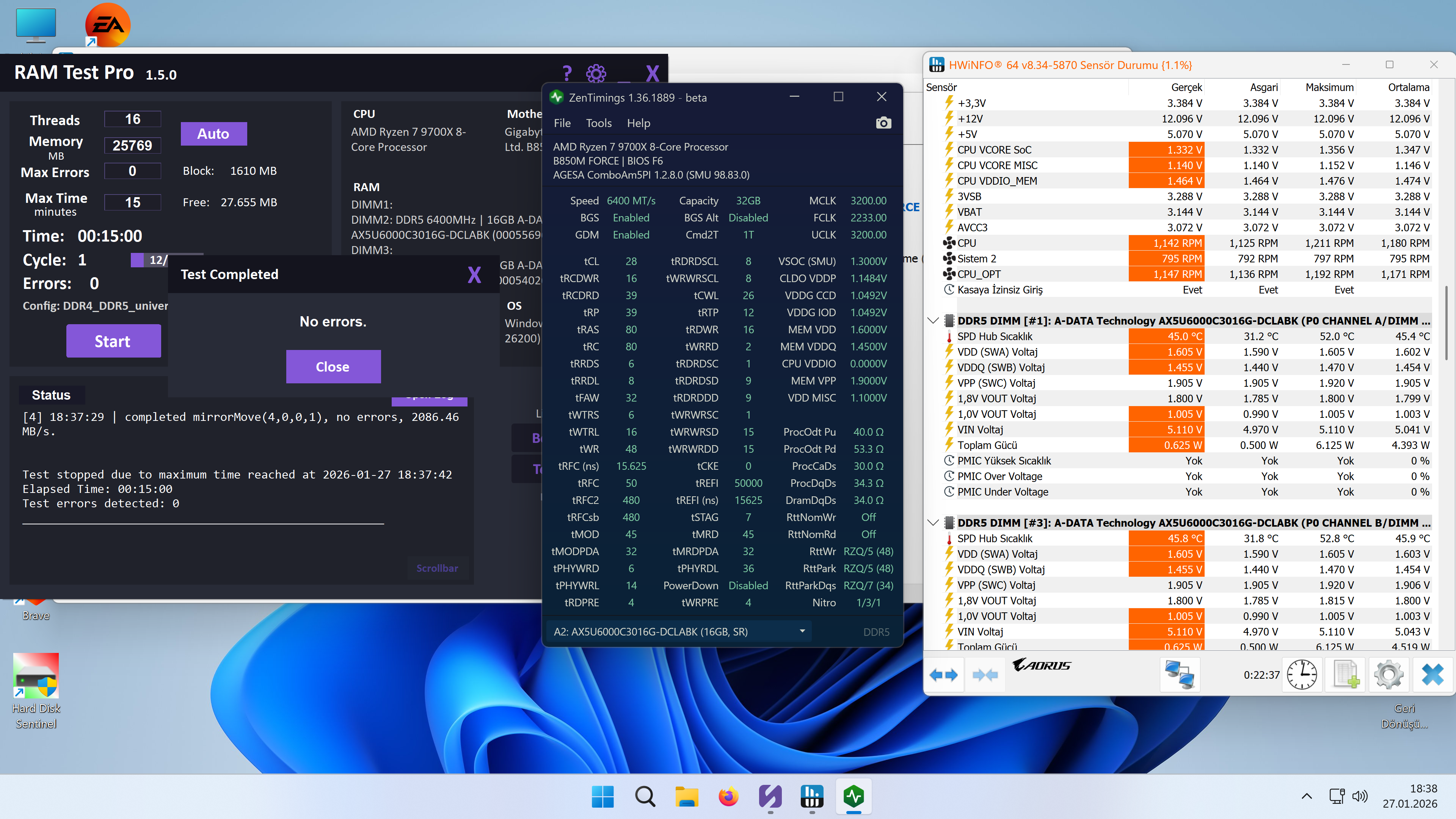Dismiss Test Completed dialog with its X
This screenshot has width=1456, height=819.
point(474,275)
